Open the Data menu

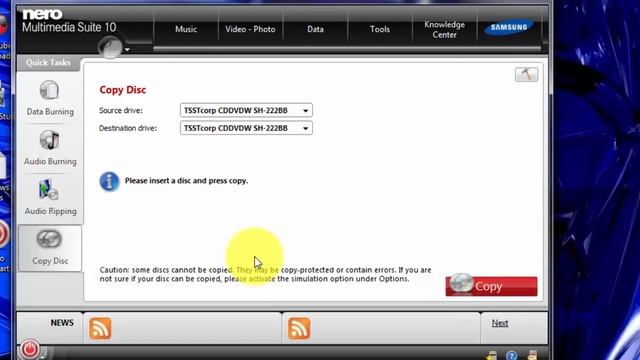point(315,29)
